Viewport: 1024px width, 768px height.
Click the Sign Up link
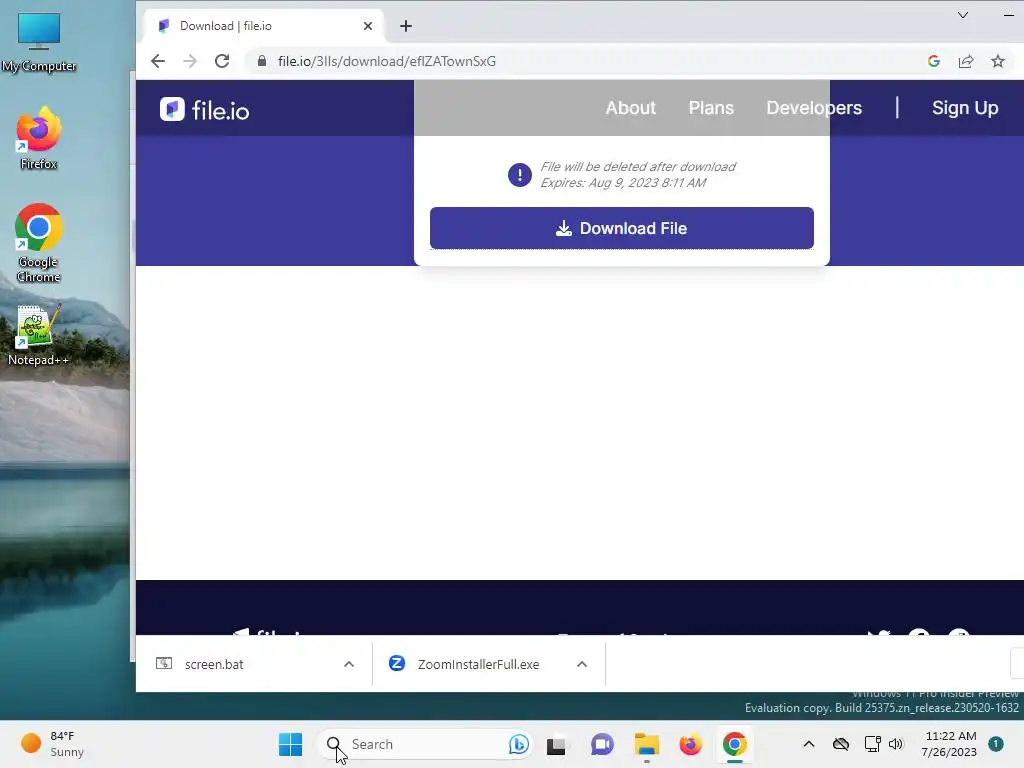[965, 108]
